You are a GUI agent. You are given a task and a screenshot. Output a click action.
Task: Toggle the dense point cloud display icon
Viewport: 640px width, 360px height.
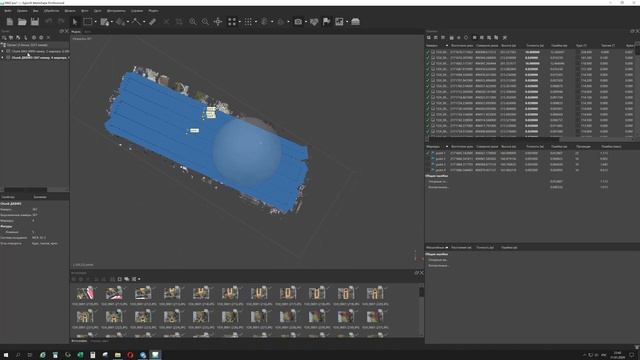248,22
